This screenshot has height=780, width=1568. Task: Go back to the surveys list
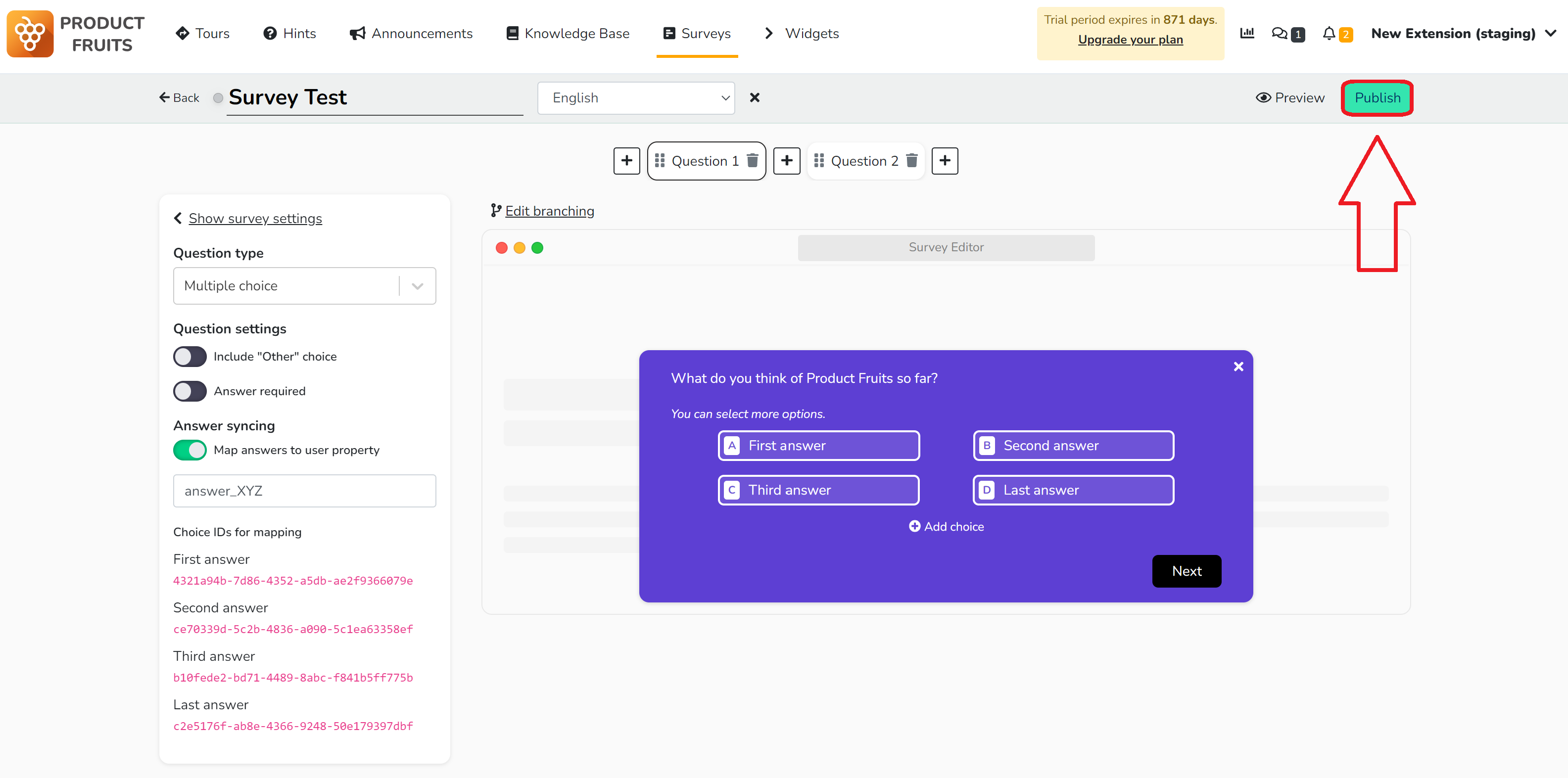point(179,98)
